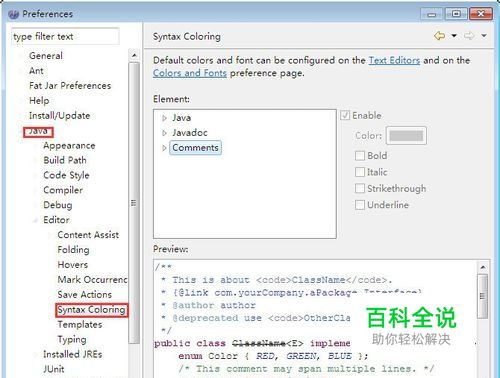500x378 pixels.
Task: Expand the Comments element node
Action: (x=164, y=148)
